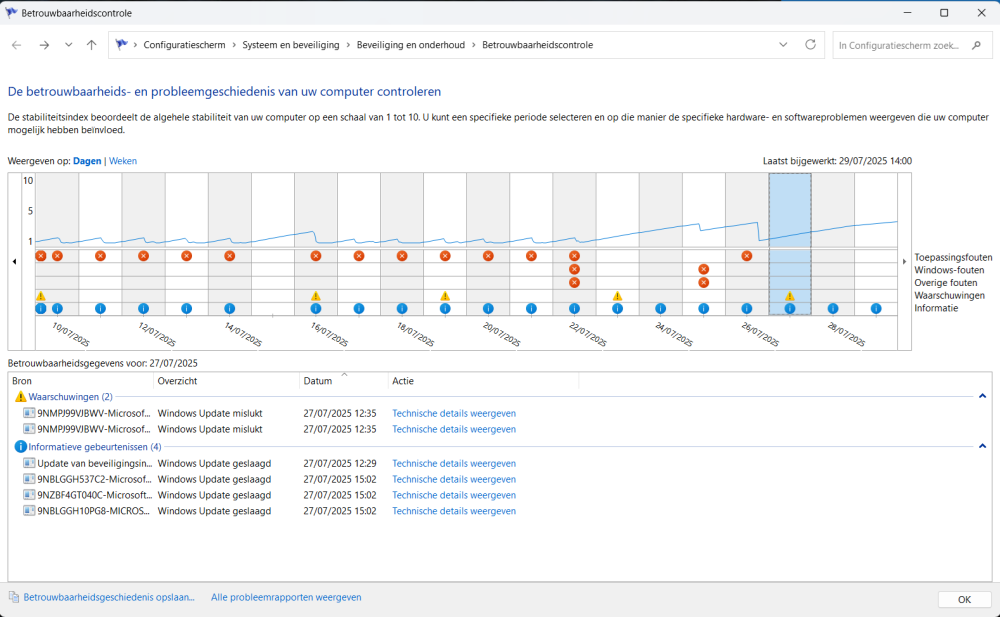The width and height of the screenshot is (1000, 617).
Task: Select the Informatie icon in the rightmost chart column
Action: 876,309
